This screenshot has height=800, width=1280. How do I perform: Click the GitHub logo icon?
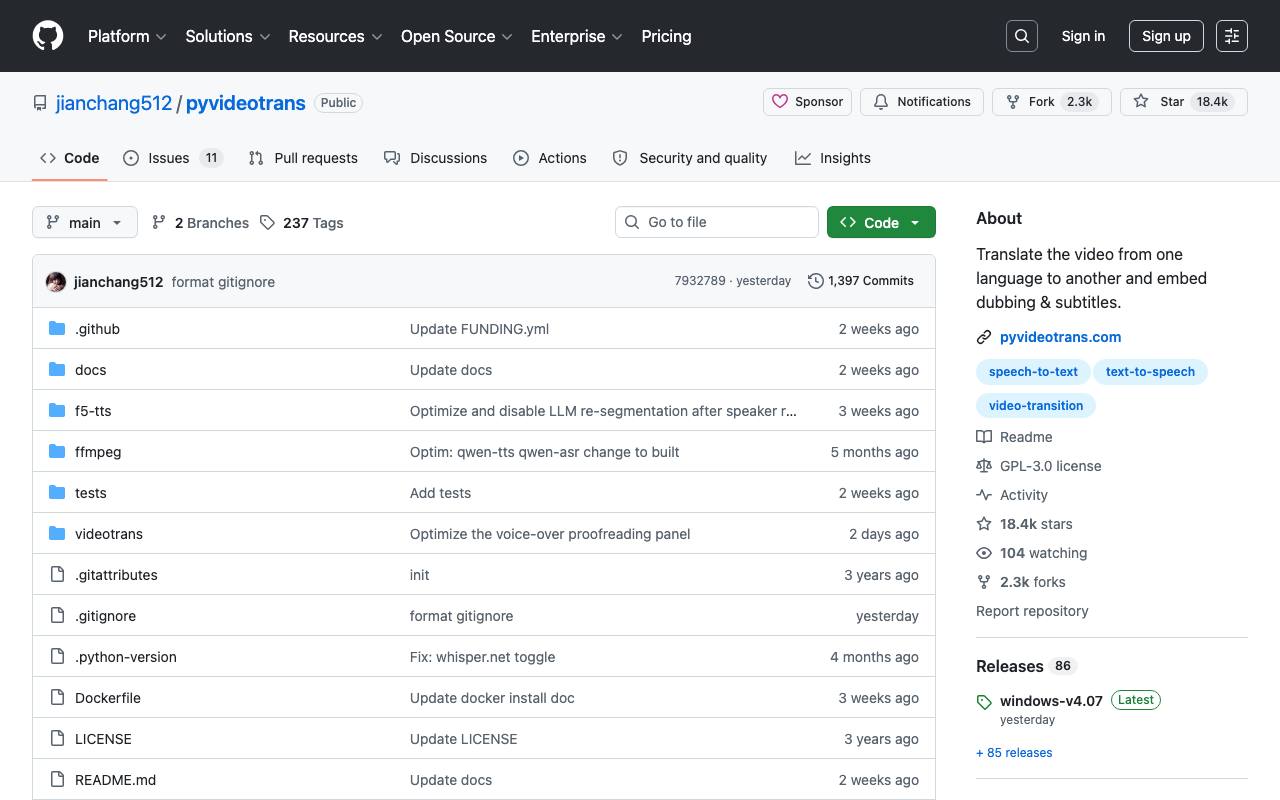[x=48, y=36]
